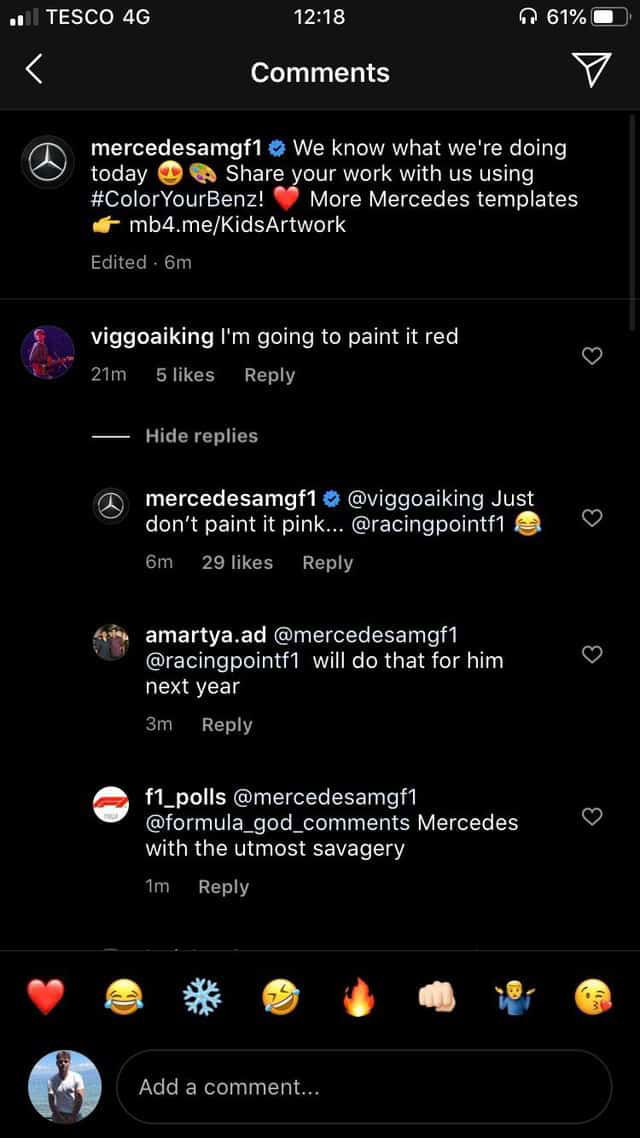Screen dimensions: 640x1138
Task: Go back using the back arrow
Action: click(34, 69)
